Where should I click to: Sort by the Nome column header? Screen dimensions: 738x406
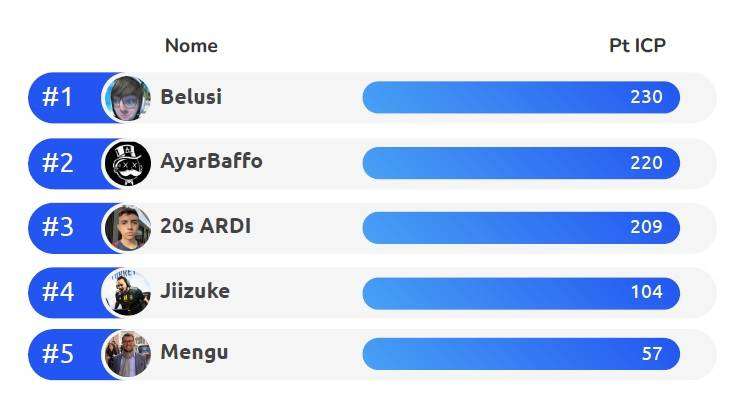191,46
